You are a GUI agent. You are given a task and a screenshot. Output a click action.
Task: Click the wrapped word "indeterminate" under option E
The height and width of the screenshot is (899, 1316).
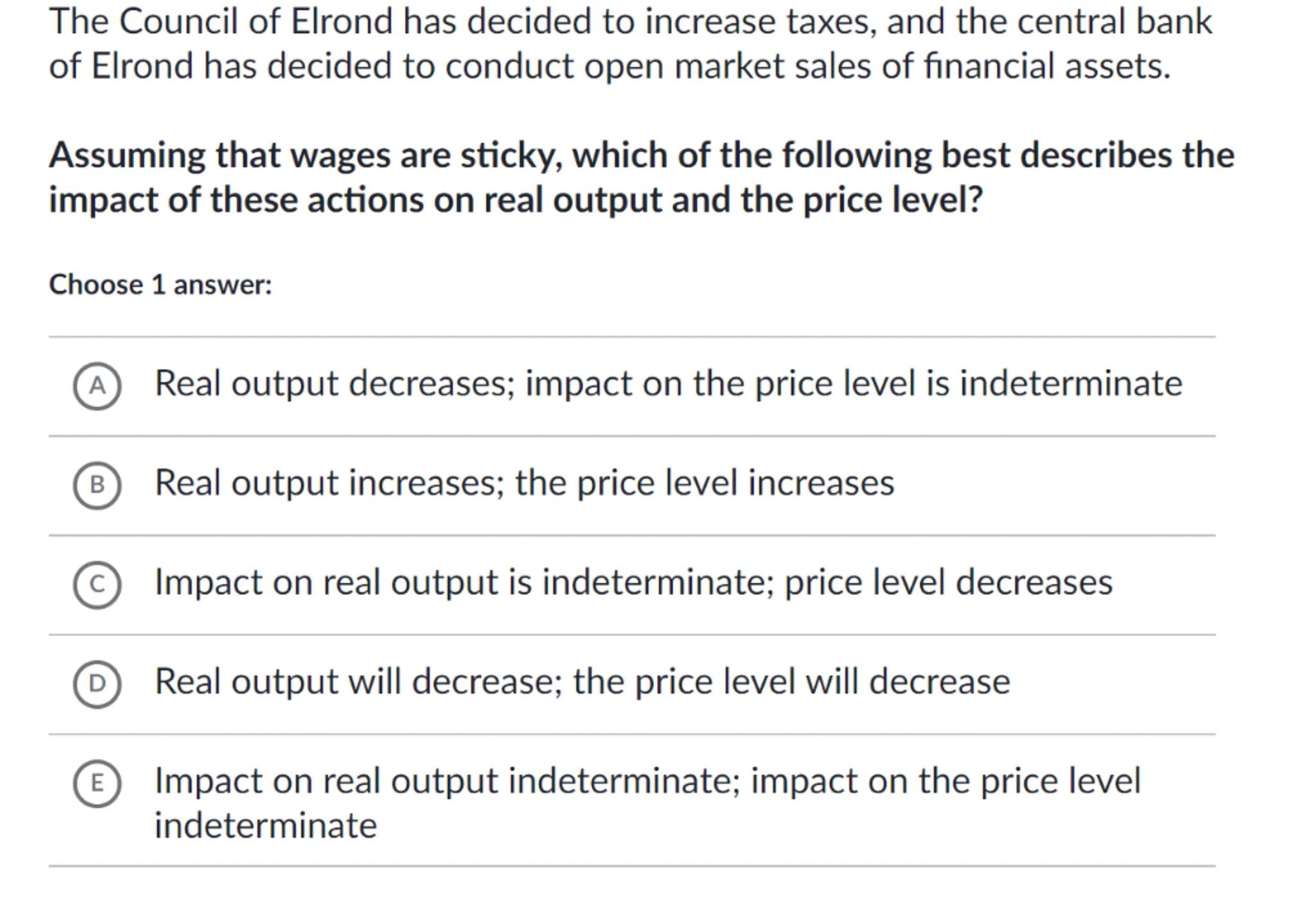tap(265, 825)
